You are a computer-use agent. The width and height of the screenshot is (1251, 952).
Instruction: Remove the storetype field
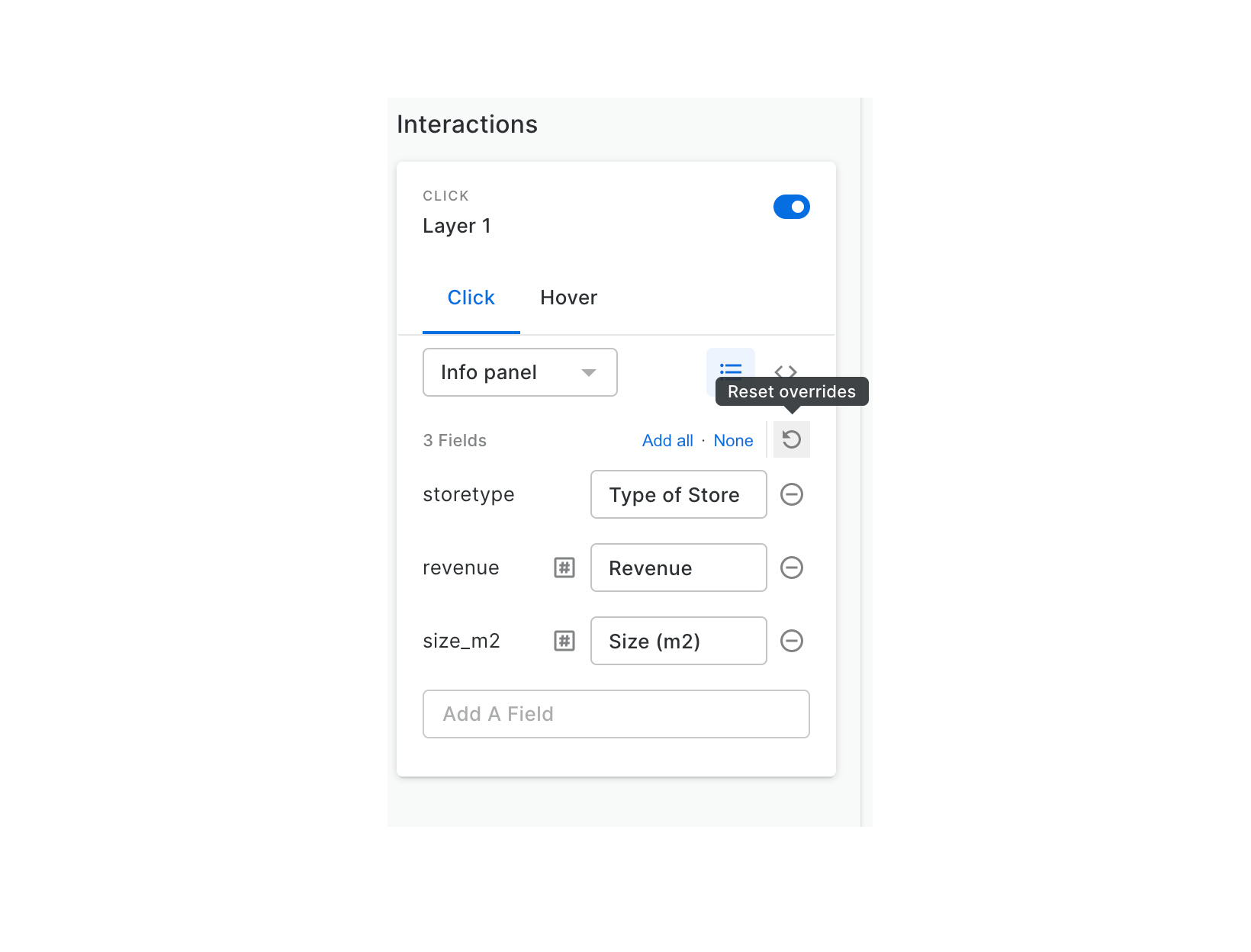(x=792, y=494)
